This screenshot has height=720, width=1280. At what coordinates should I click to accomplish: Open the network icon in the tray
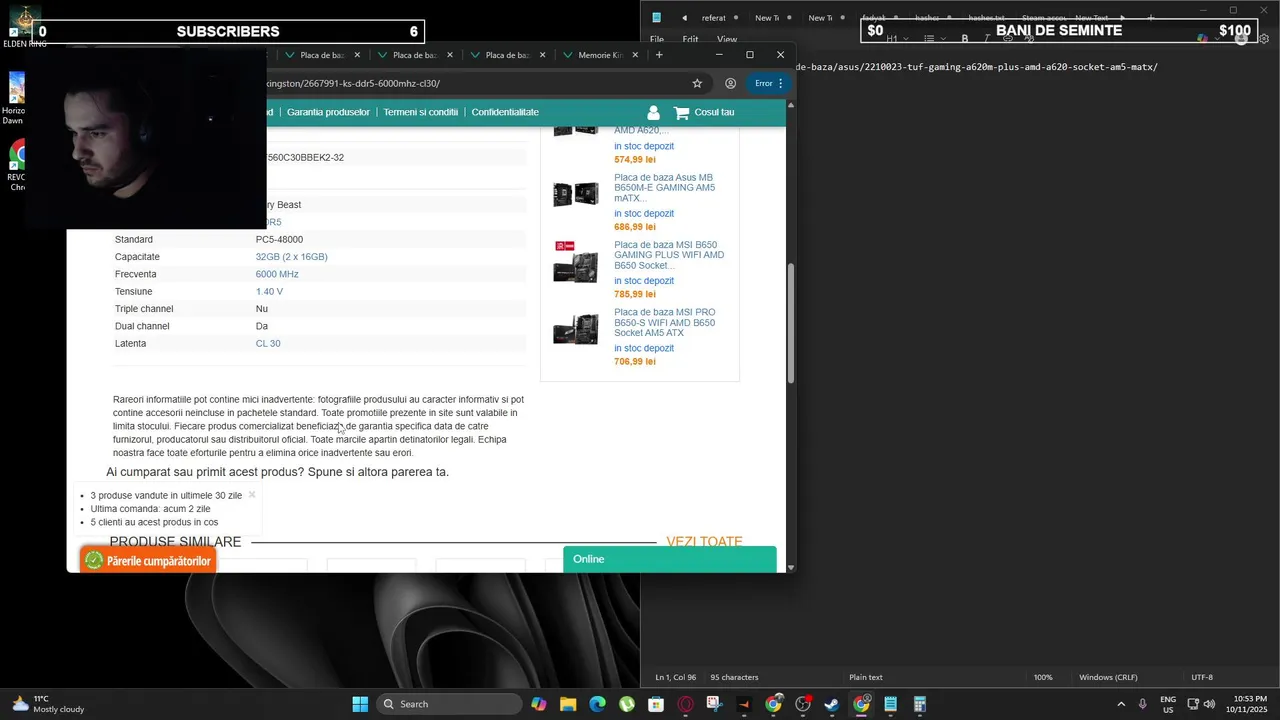(1192, 704)
